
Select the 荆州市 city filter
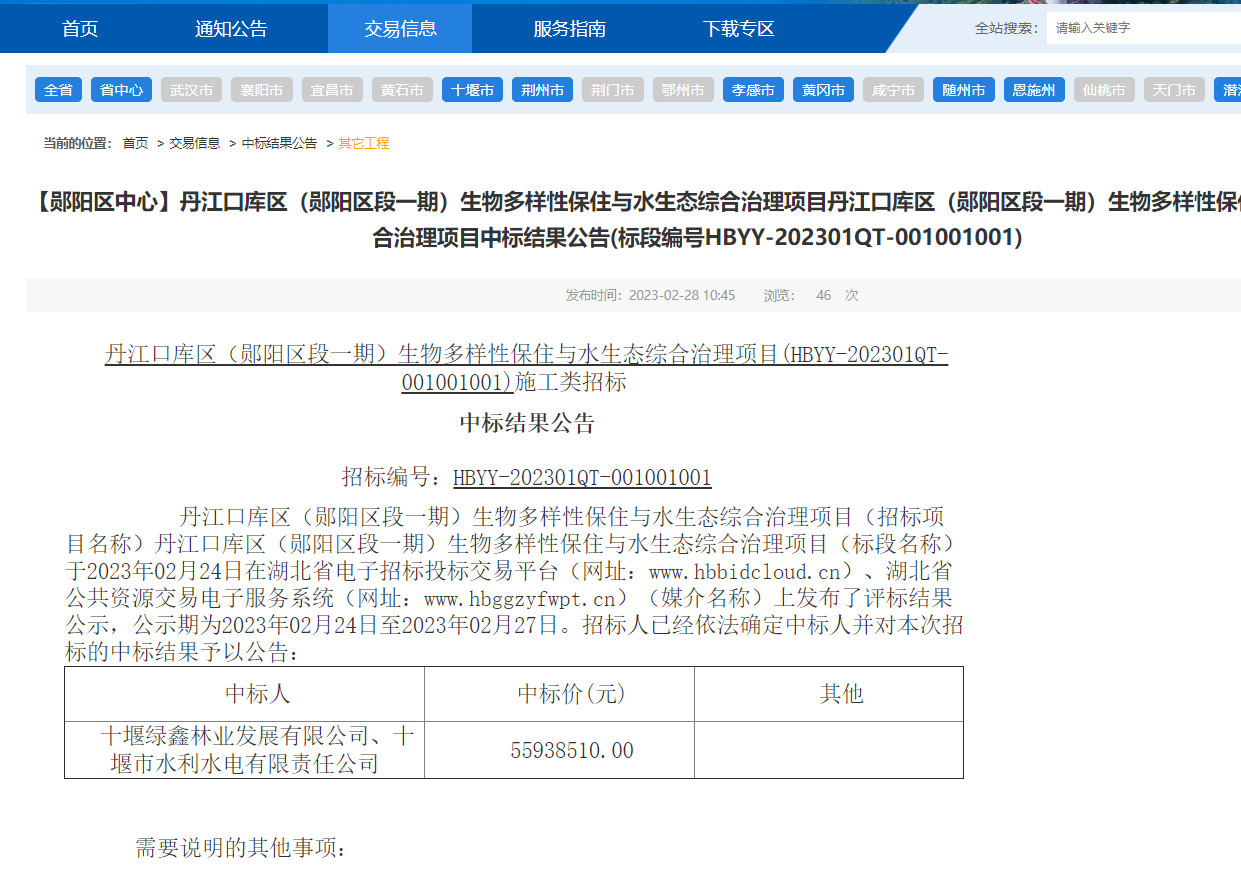(542, 90)
